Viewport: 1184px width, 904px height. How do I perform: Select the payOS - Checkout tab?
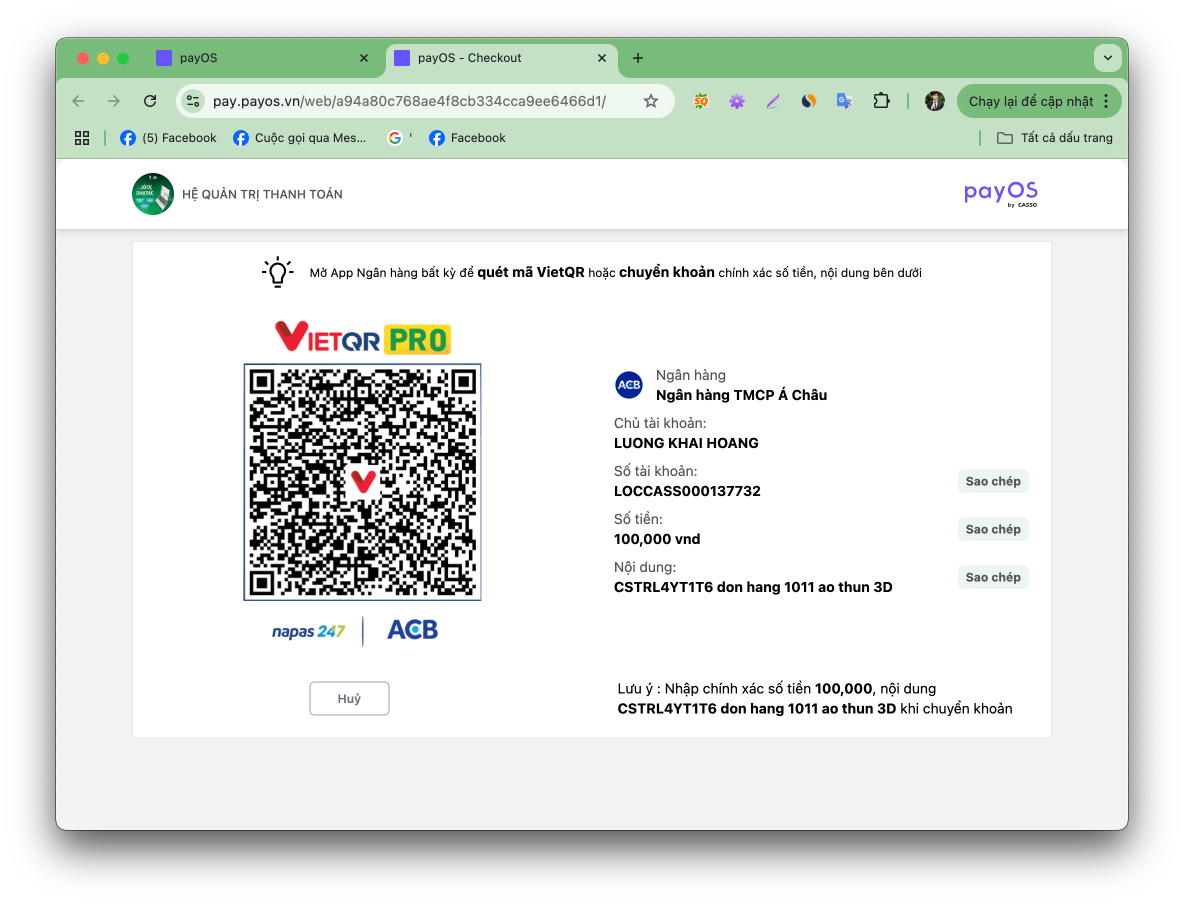pyautogui.click(x=502, y=58)
